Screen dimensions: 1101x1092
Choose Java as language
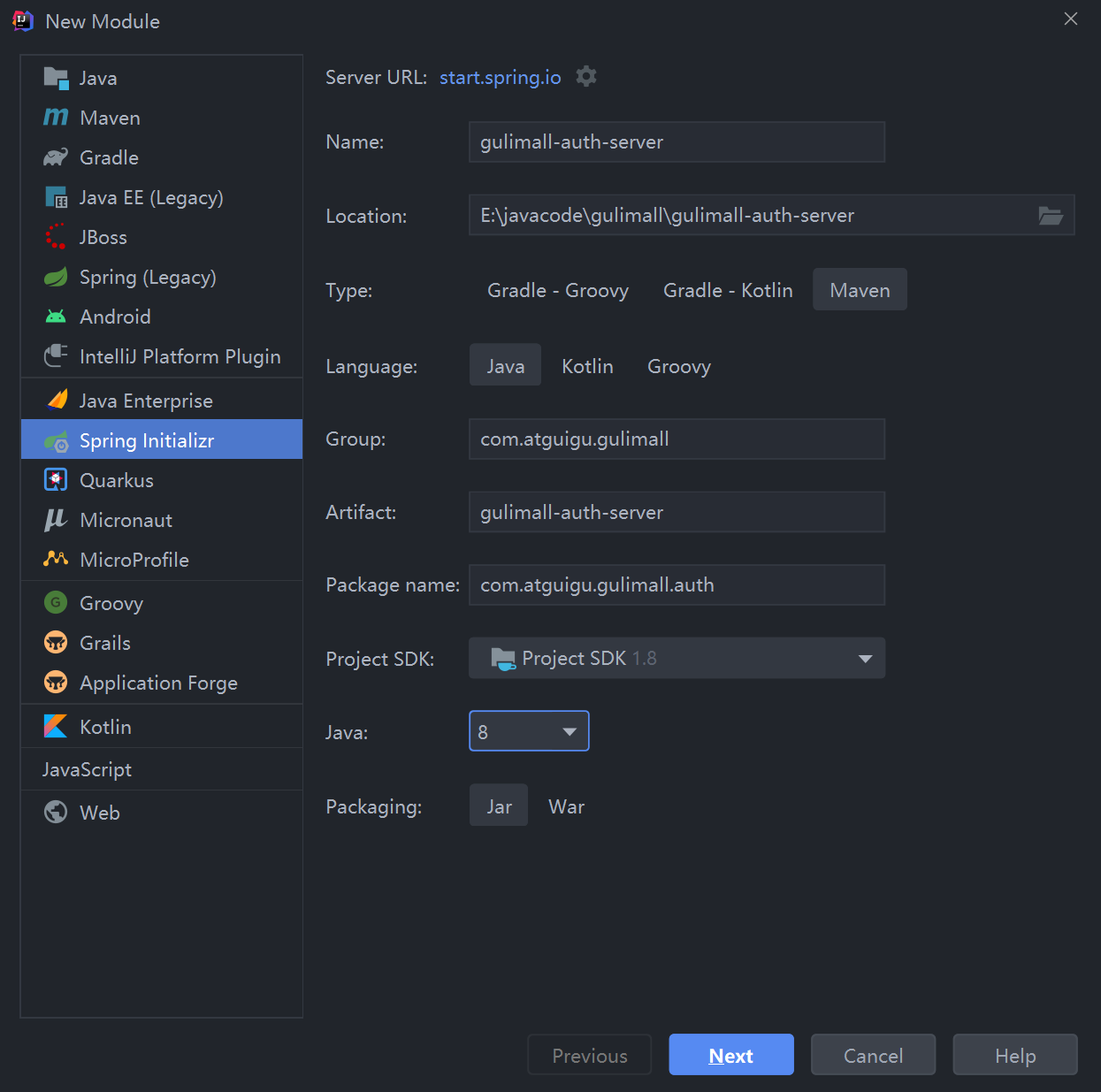point(506,366)
